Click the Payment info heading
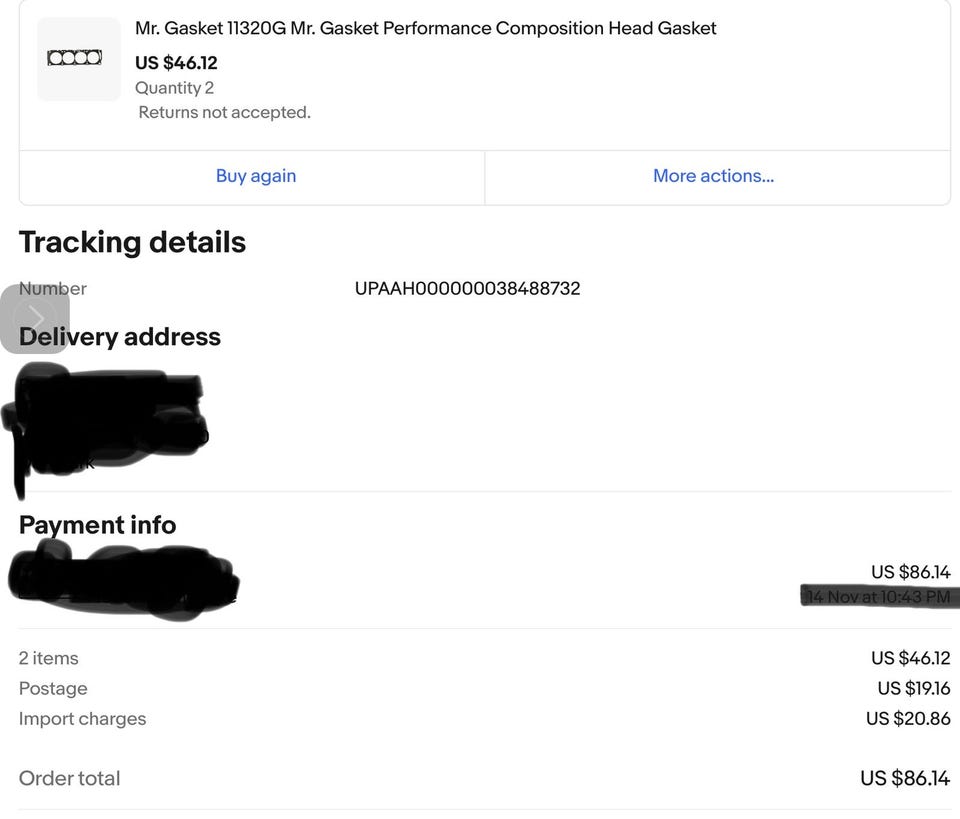 [97, 525]
